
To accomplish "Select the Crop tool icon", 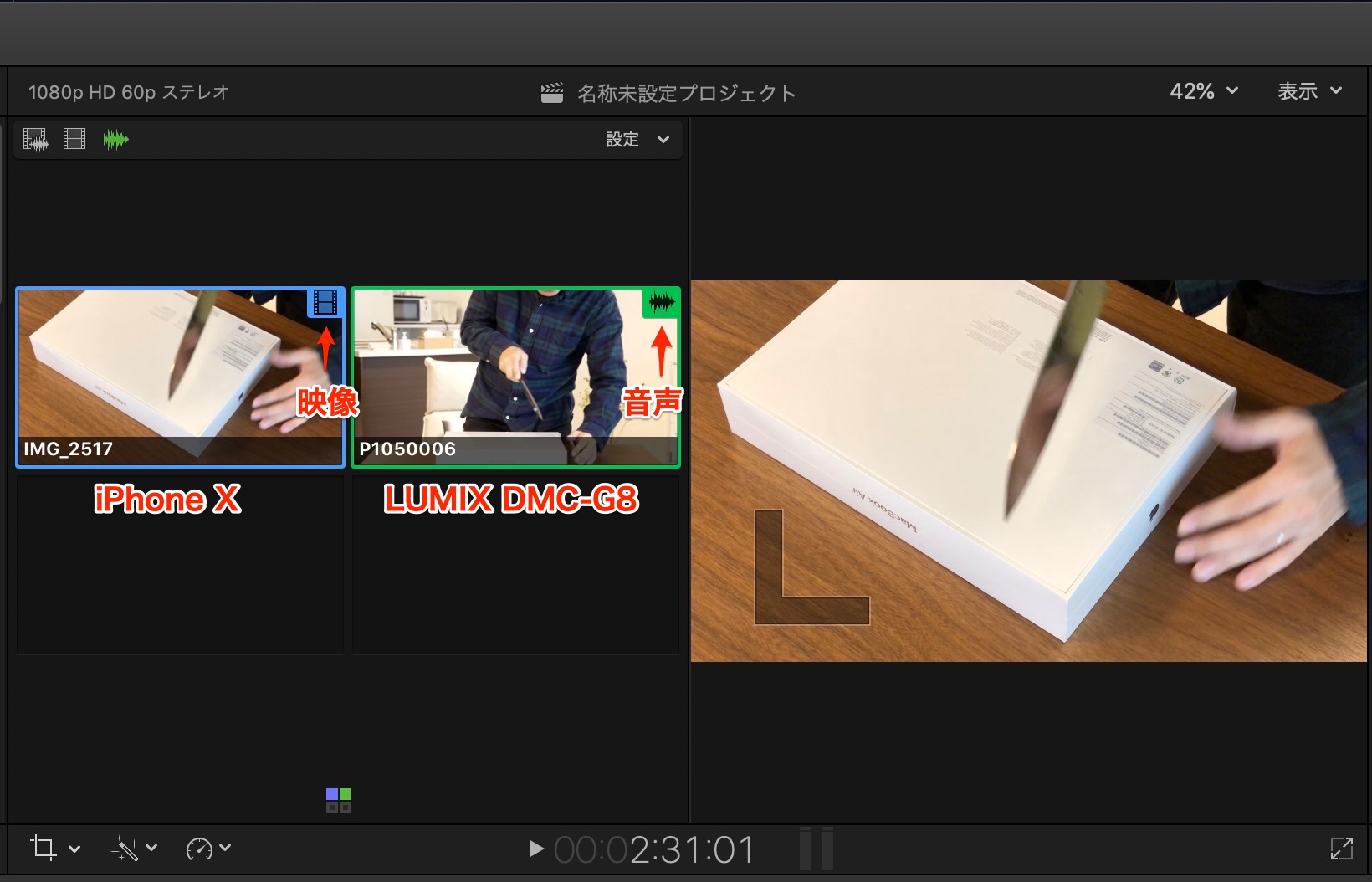I will pos(44,849).
